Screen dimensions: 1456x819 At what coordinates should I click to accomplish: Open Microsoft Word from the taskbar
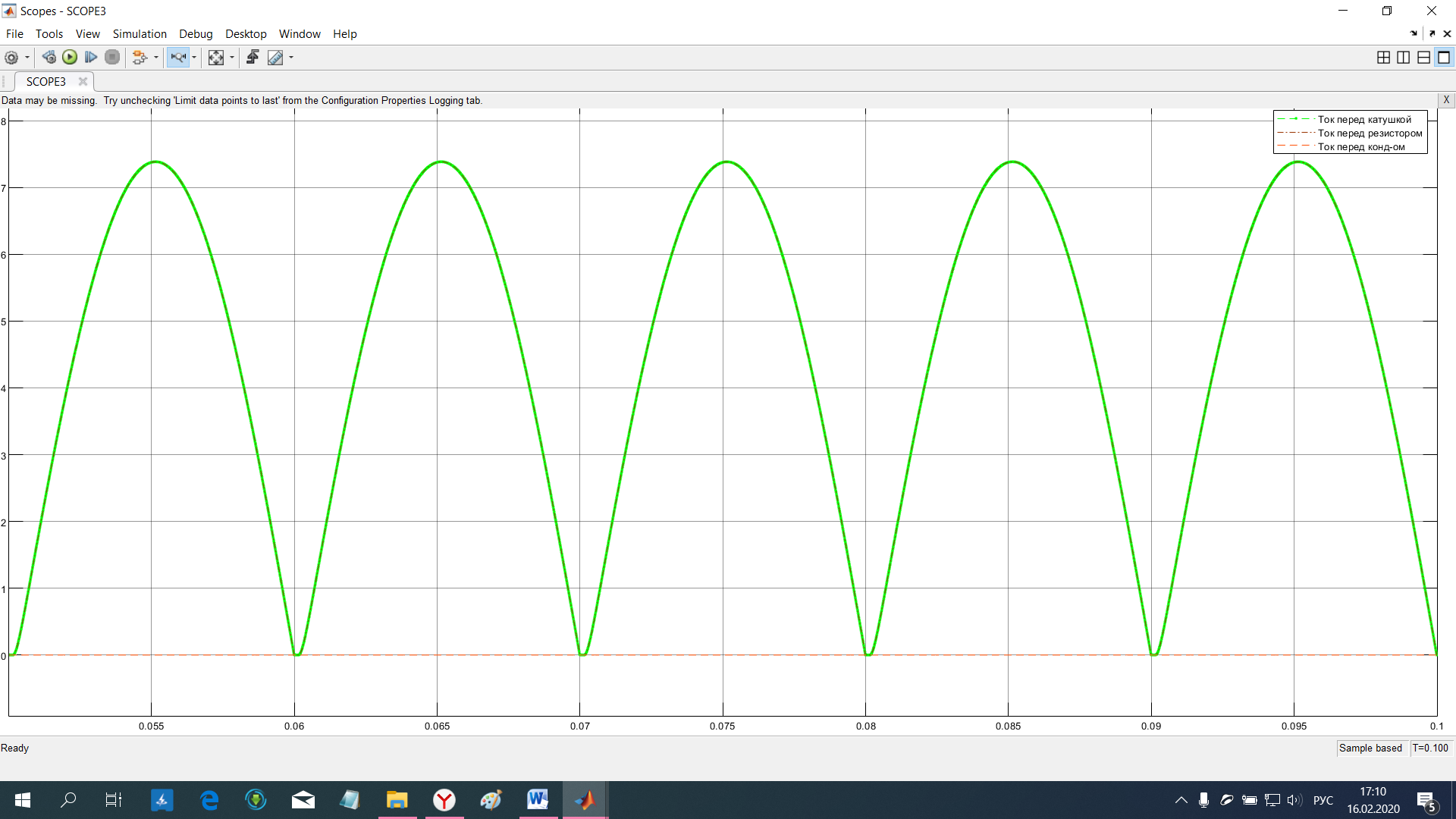(538, 799)
